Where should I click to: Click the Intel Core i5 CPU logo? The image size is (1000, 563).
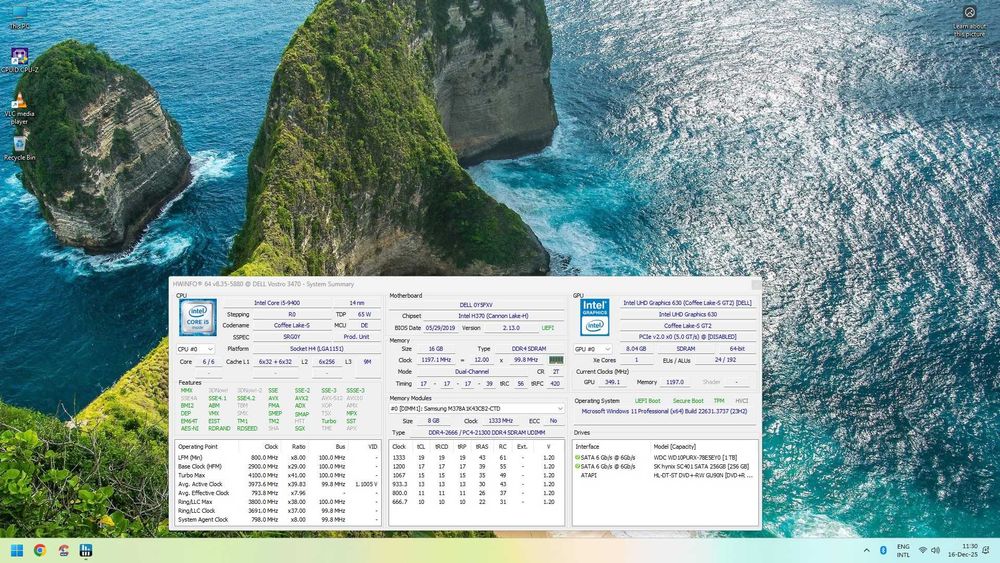(x=198, y=317)
